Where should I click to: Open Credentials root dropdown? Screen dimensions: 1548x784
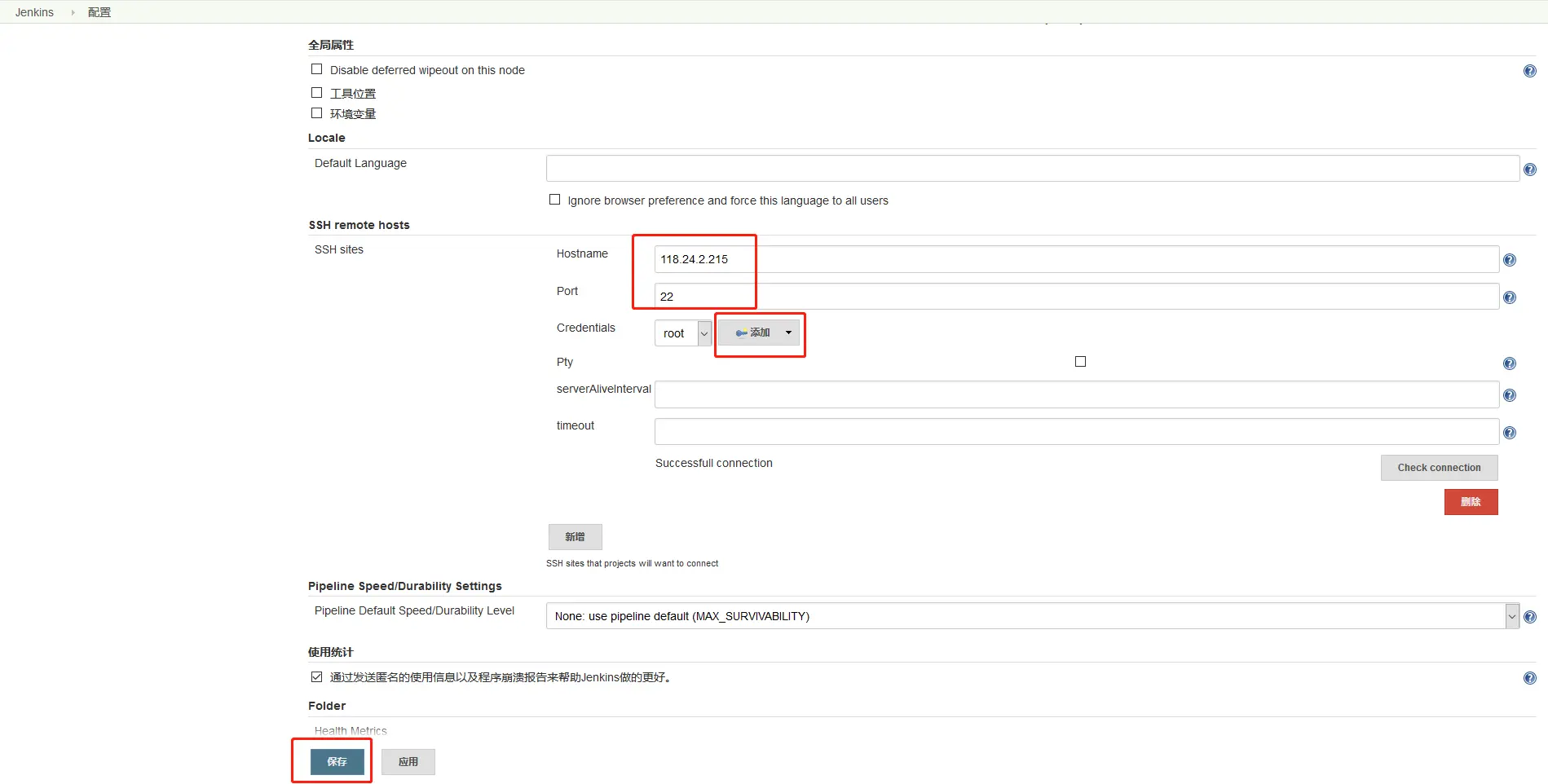pos(683,333)
